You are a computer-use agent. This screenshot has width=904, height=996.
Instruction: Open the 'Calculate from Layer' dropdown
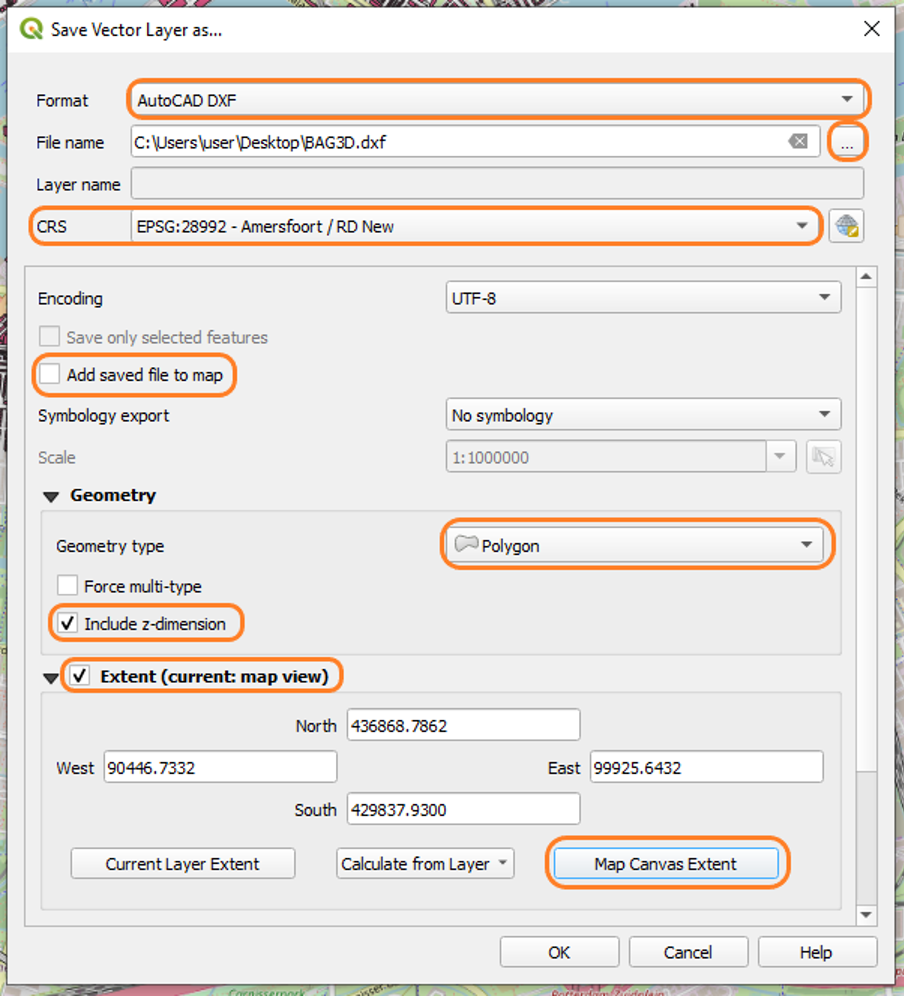click(x=424, y=863)
